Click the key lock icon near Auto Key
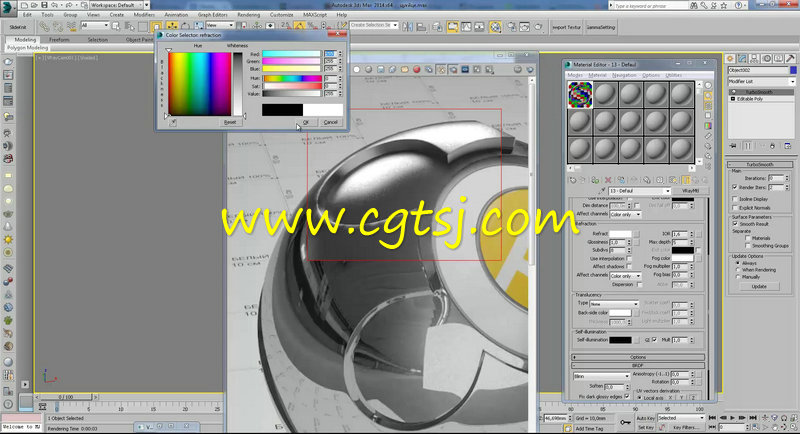This screenshot has height=434, width=800. 625,422
